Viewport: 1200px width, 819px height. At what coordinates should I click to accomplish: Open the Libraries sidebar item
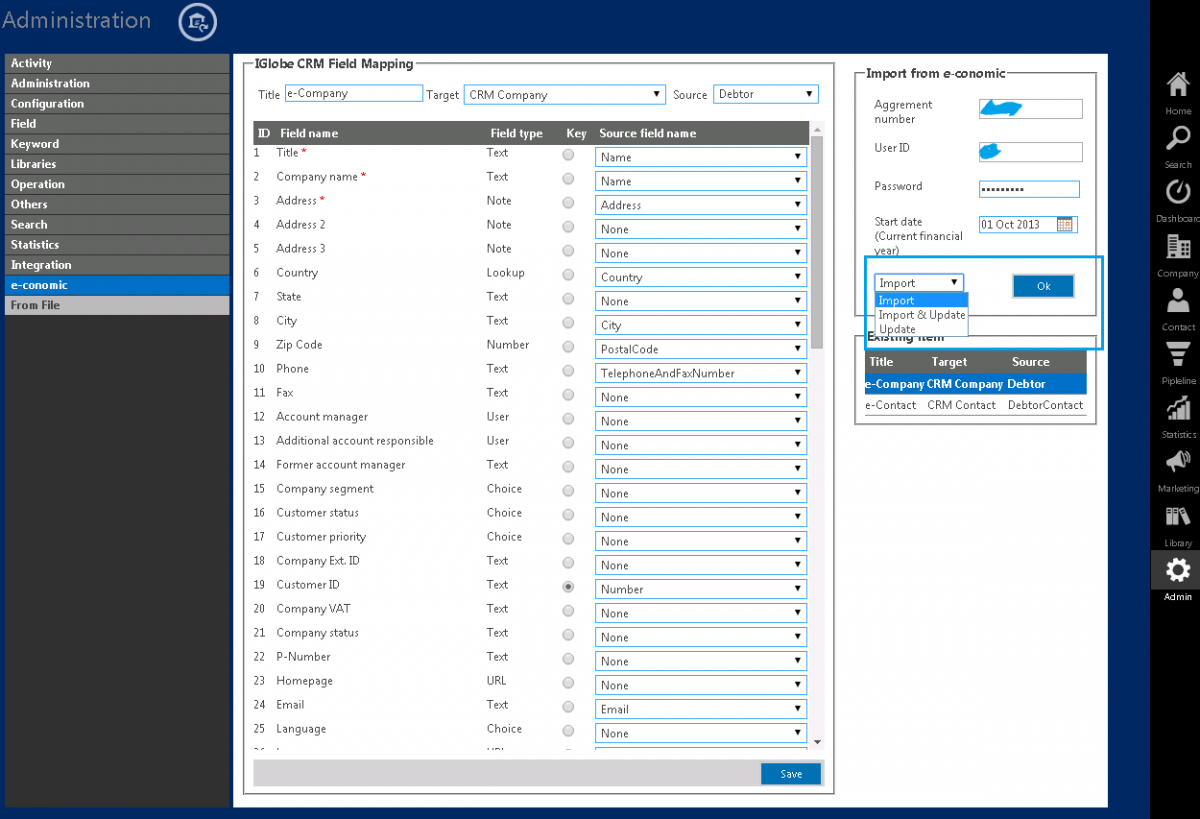(117, 164)
